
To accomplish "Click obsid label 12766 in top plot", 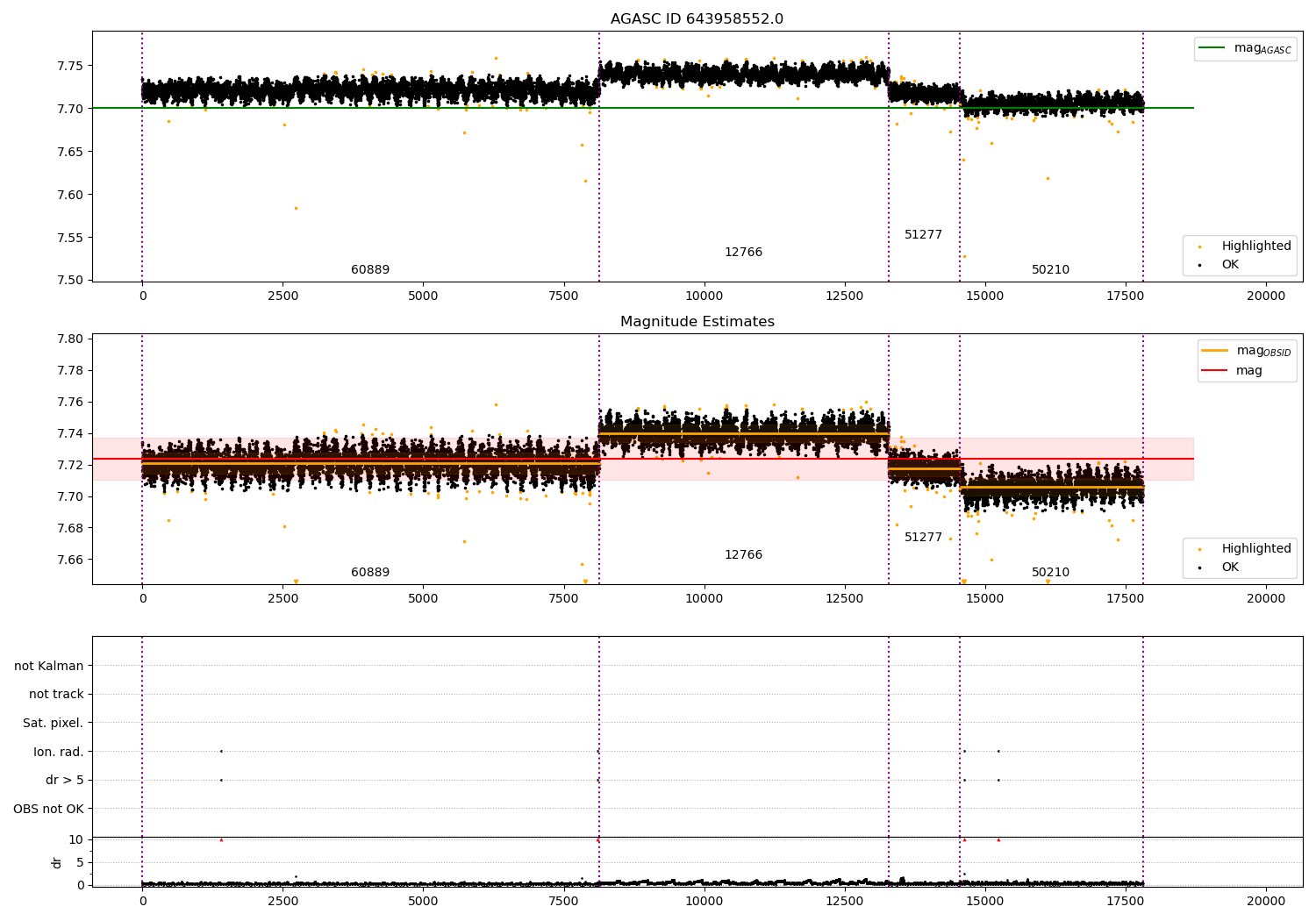I will click(743, 253).
